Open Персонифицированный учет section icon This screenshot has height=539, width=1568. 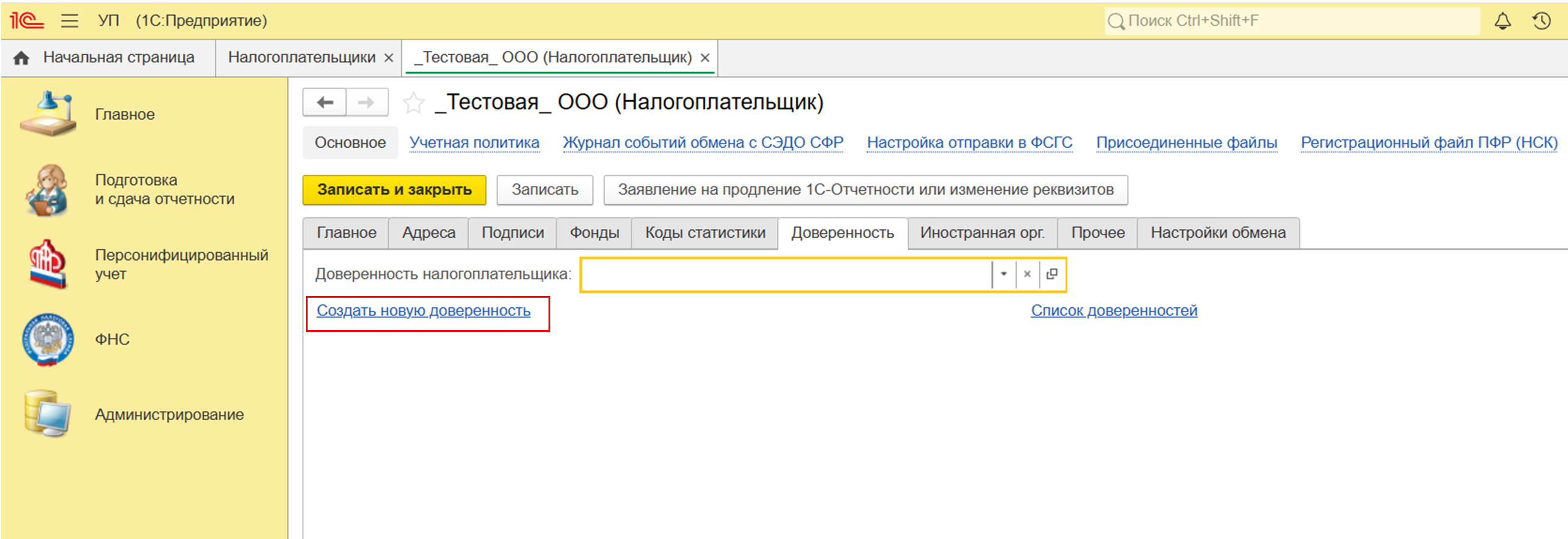(x=47, y=264)
